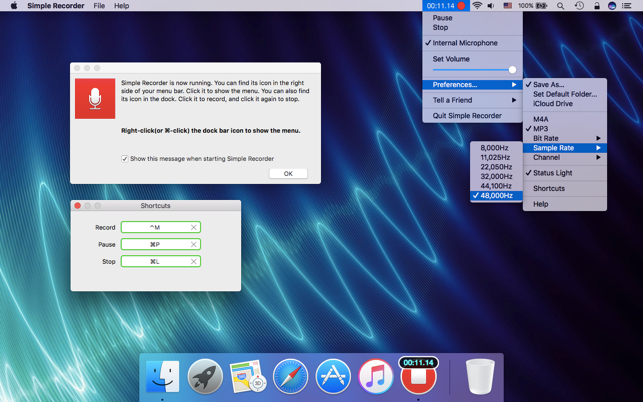Select the M4A format option
643x402 pixels.
pos(541,119)
